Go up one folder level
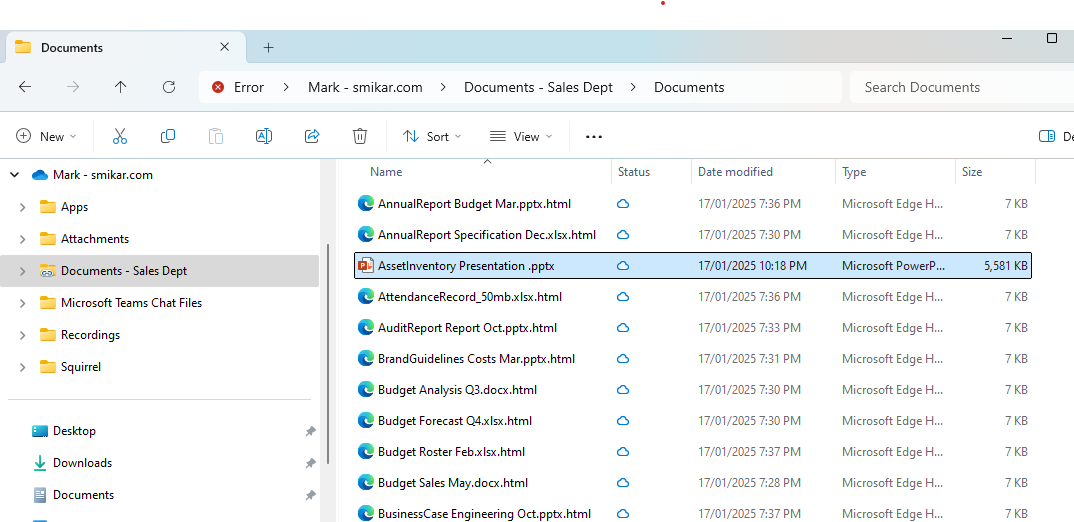 point(121,87)
